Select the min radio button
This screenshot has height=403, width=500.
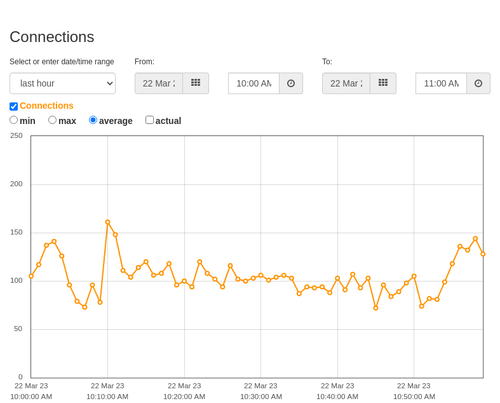click(14, 120)
